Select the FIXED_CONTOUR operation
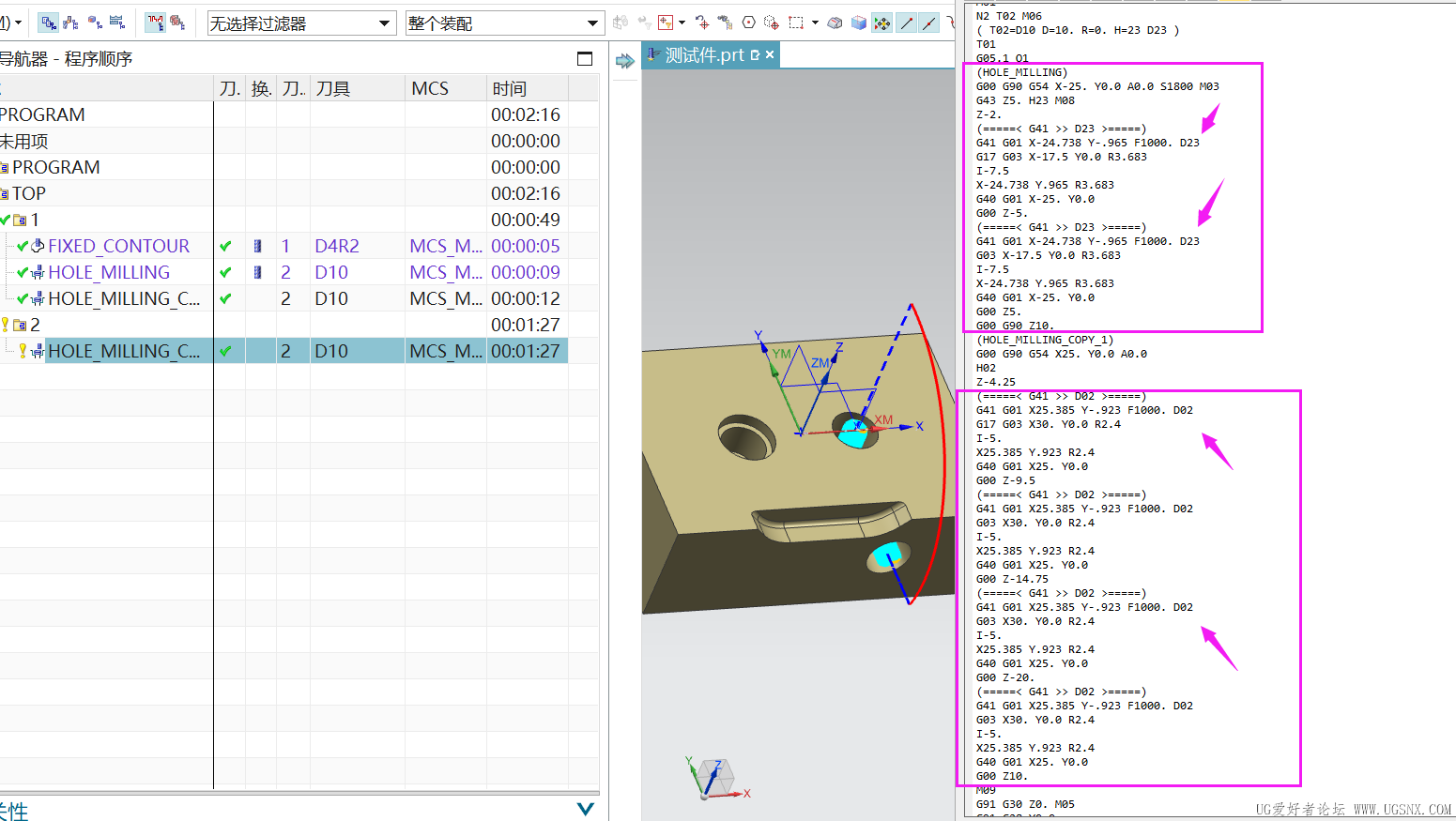The width and height of the screenshot is (1456, 821). coord(118,246)
